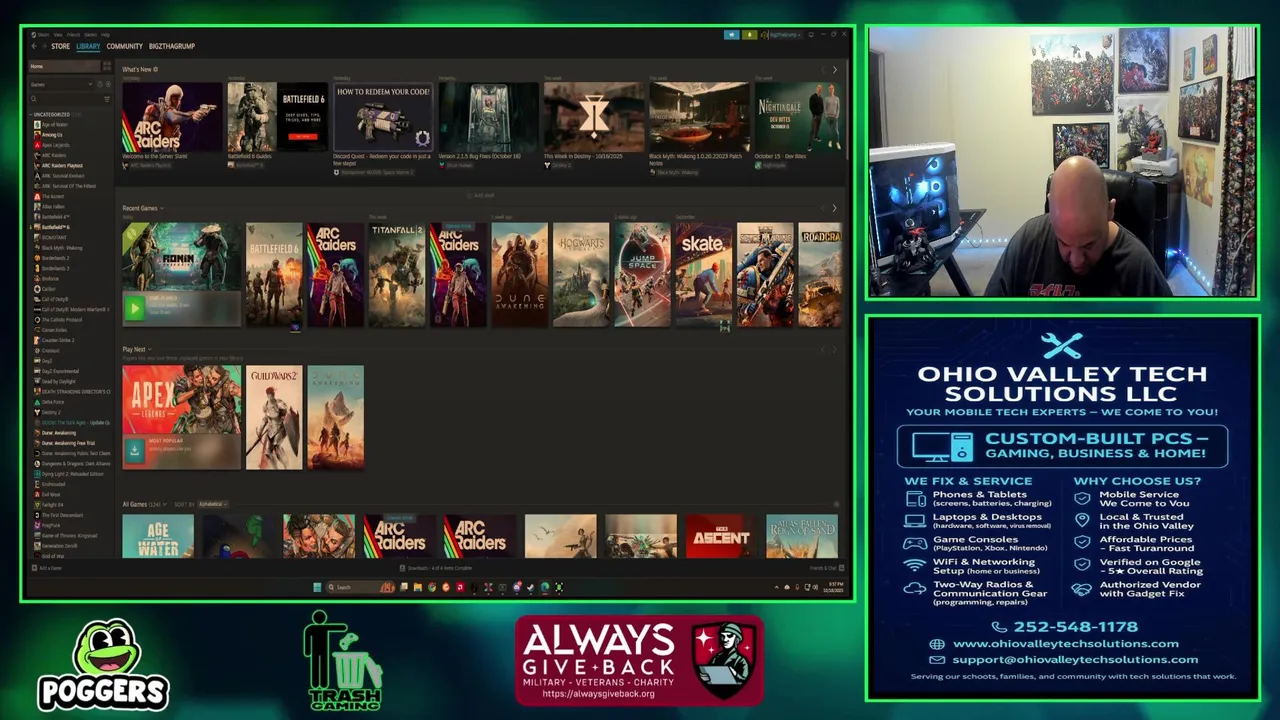Advance What's New with the right arrow

tap(835, 70)
